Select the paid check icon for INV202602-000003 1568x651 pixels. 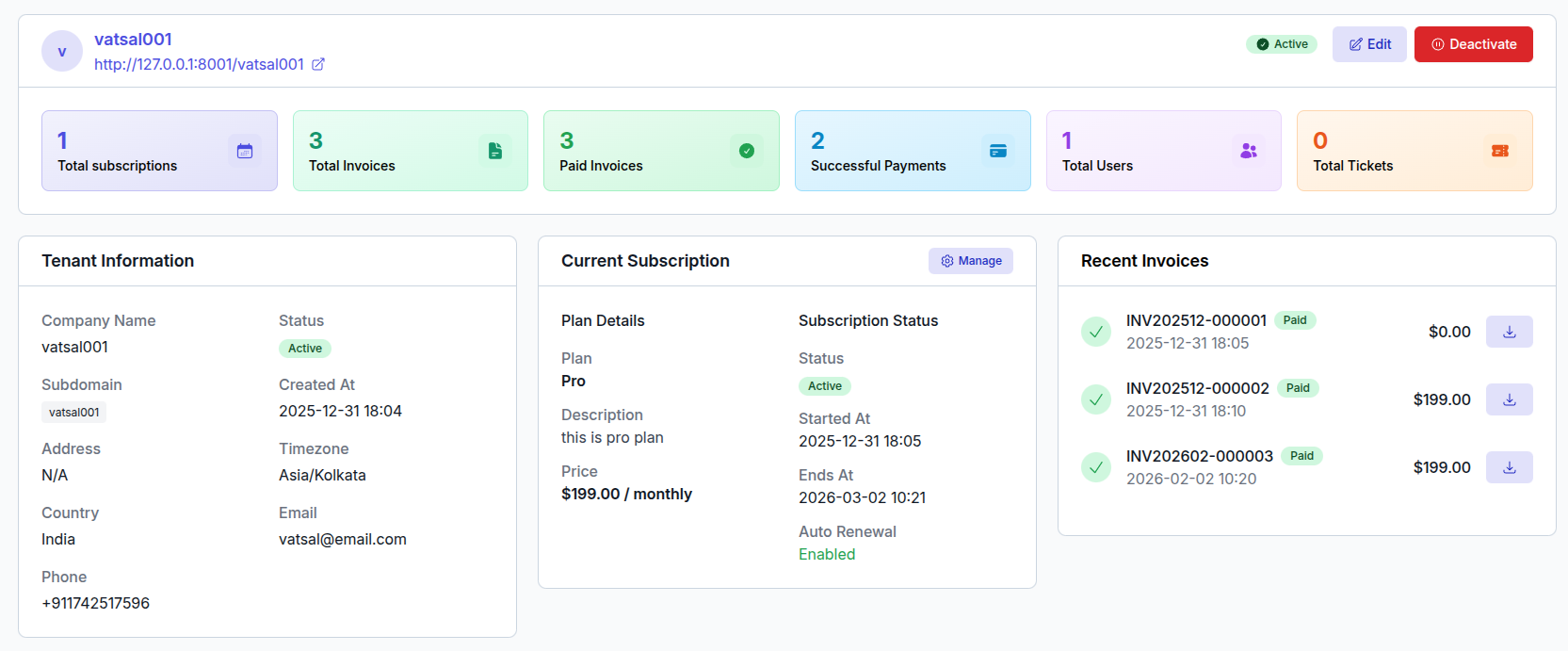pyautogui.click(x=1096, y=467)
